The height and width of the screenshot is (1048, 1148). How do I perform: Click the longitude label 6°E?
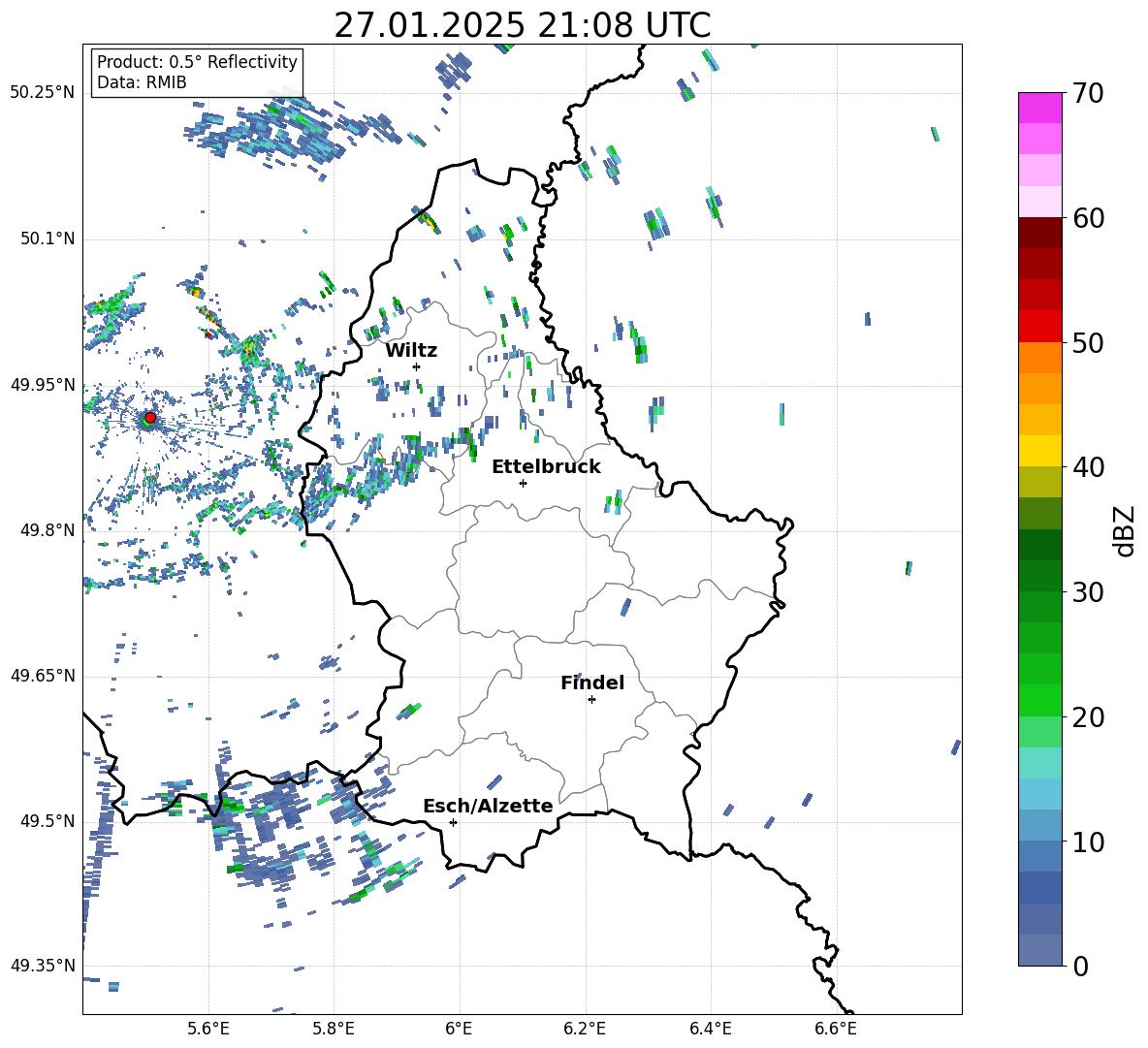pos(459,1030)
